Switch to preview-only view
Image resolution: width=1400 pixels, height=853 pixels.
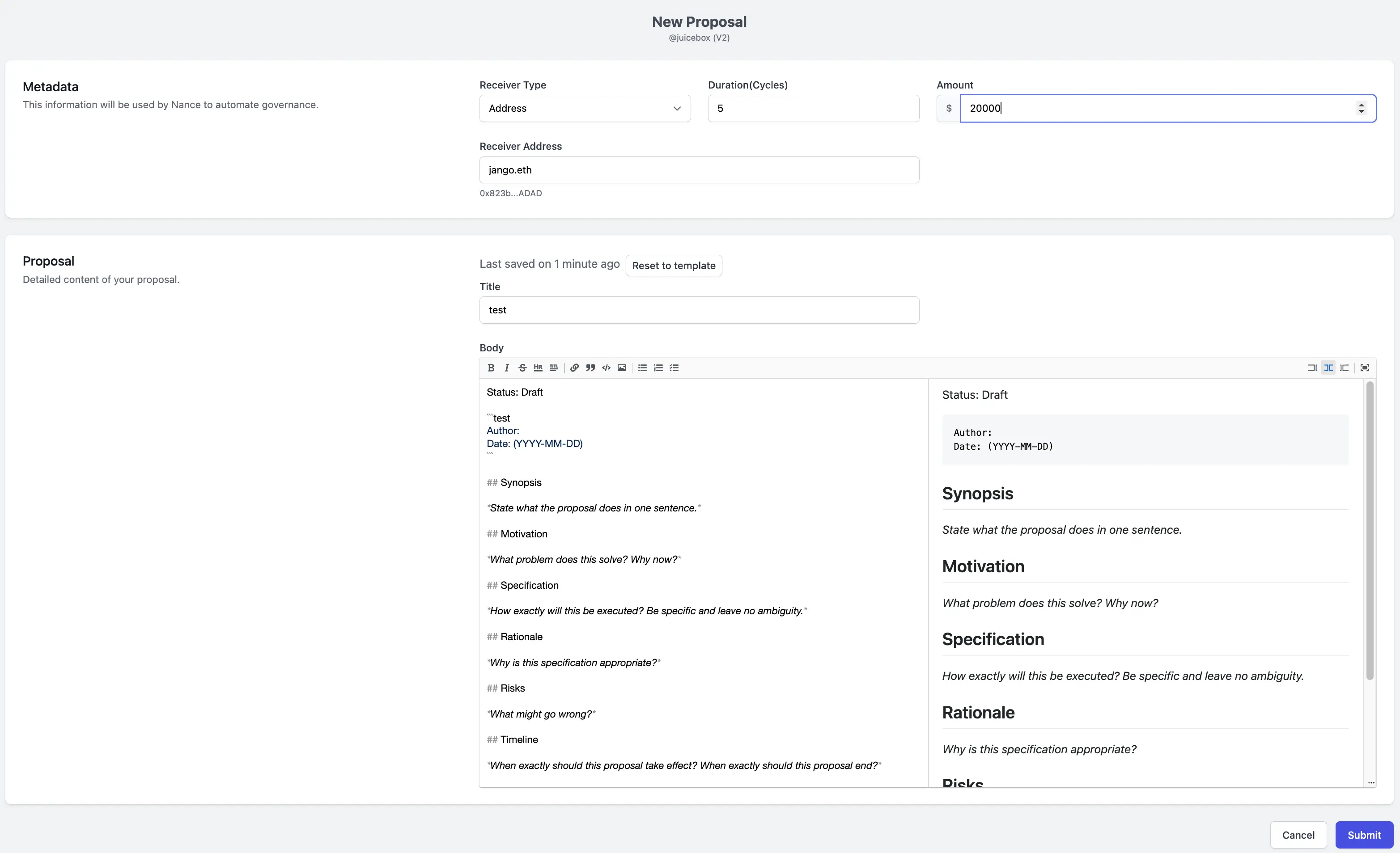1345,368
